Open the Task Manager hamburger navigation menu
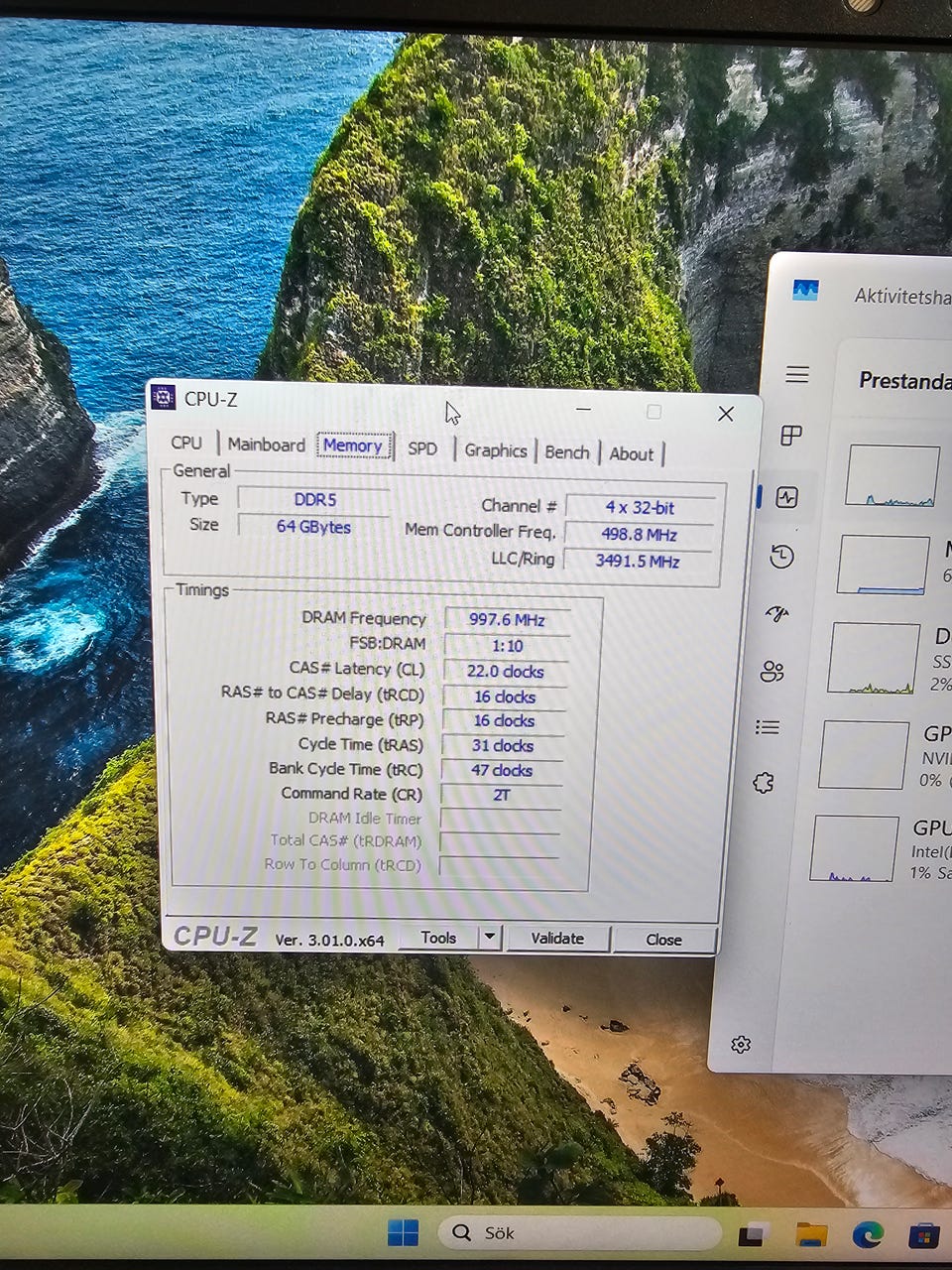 click(x=797, y=374)
